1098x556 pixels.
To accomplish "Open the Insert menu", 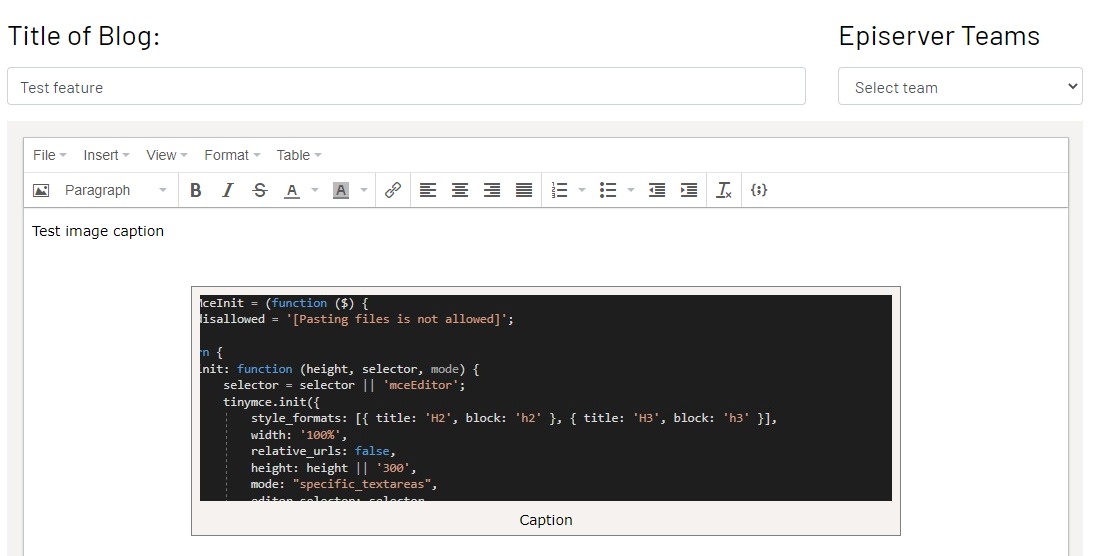I will coord(106,155).
